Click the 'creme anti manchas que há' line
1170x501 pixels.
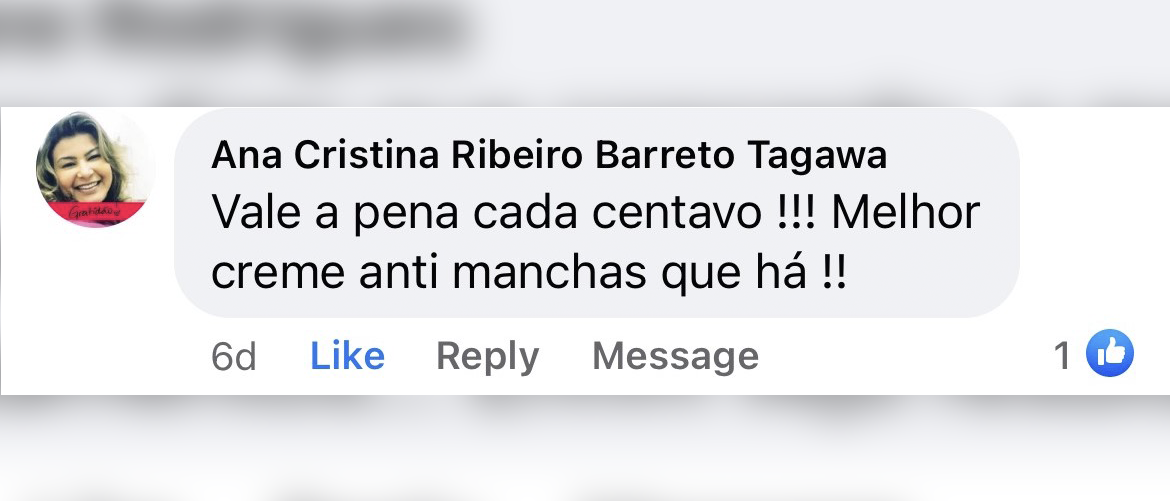click(510, 273)
